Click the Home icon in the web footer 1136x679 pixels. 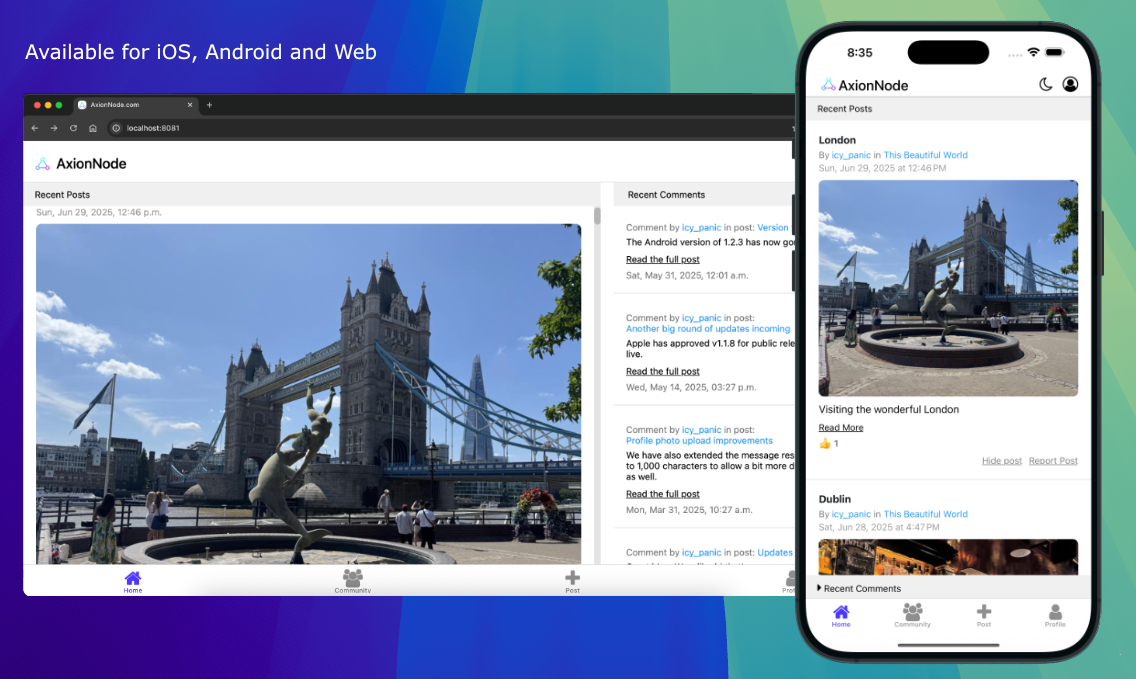coord(133,578)
